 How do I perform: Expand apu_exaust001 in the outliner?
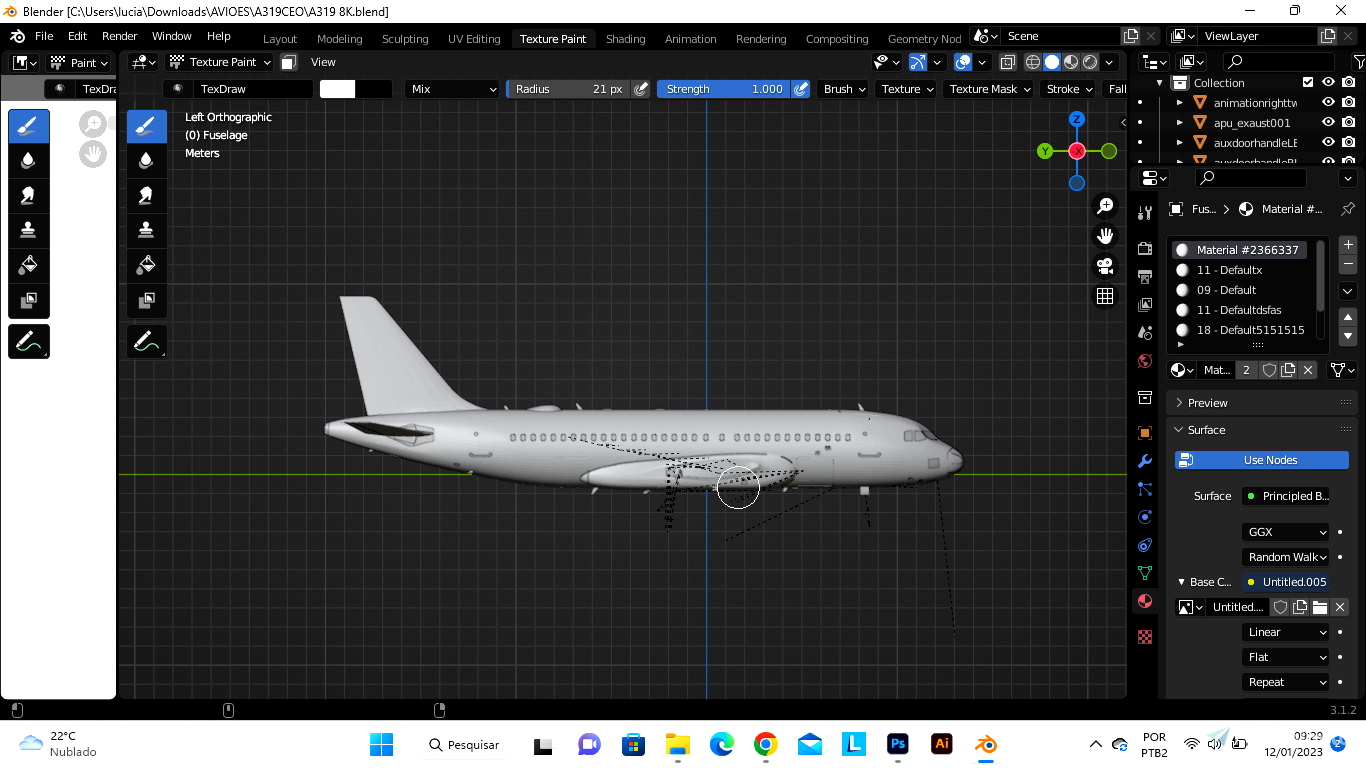pyautogui.click(x=1180, y=123)
